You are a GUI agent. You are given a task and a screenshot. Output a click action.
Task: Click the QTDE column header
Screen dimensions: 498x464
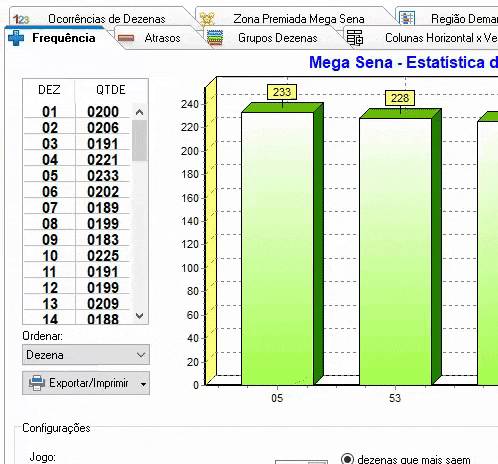(x=111, y=90)
